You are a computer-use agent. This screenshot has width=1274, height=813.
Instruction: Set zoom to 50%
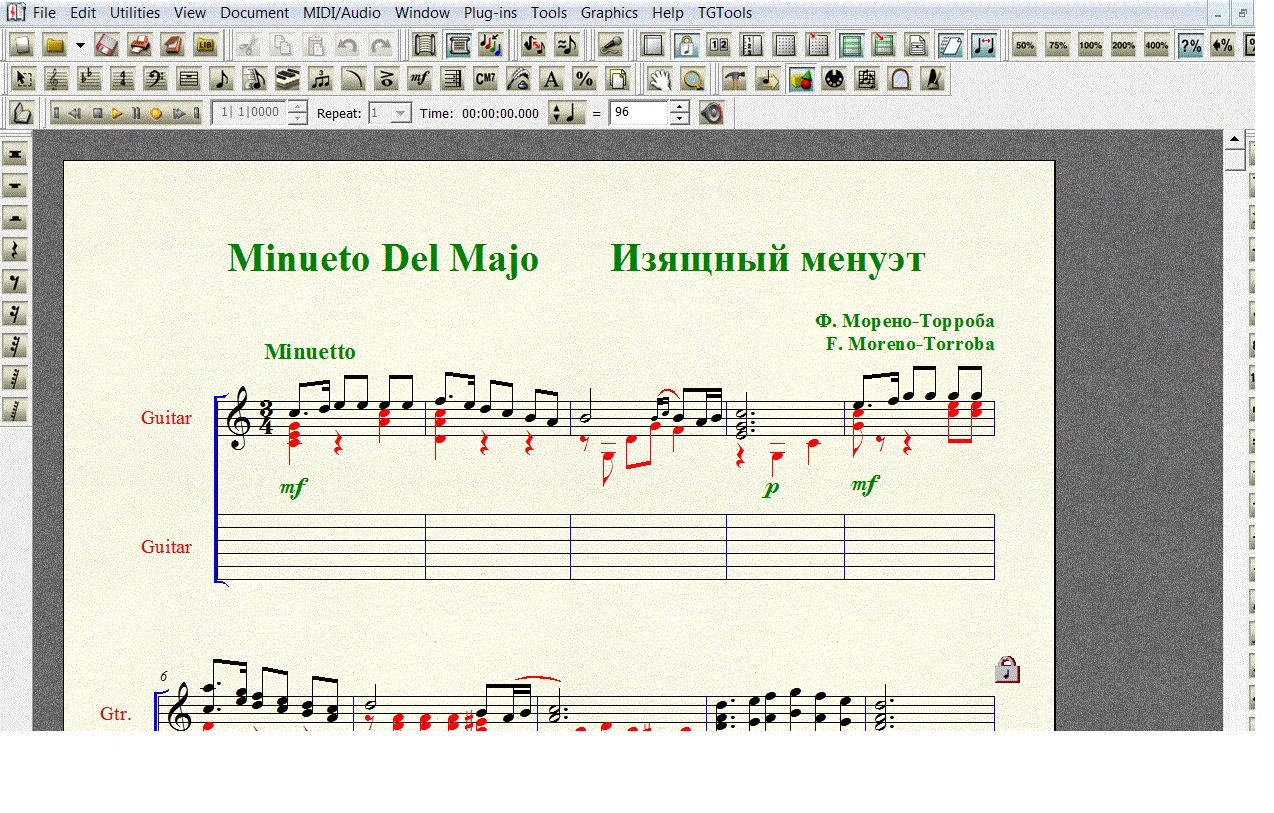[x=1025, y=45]
